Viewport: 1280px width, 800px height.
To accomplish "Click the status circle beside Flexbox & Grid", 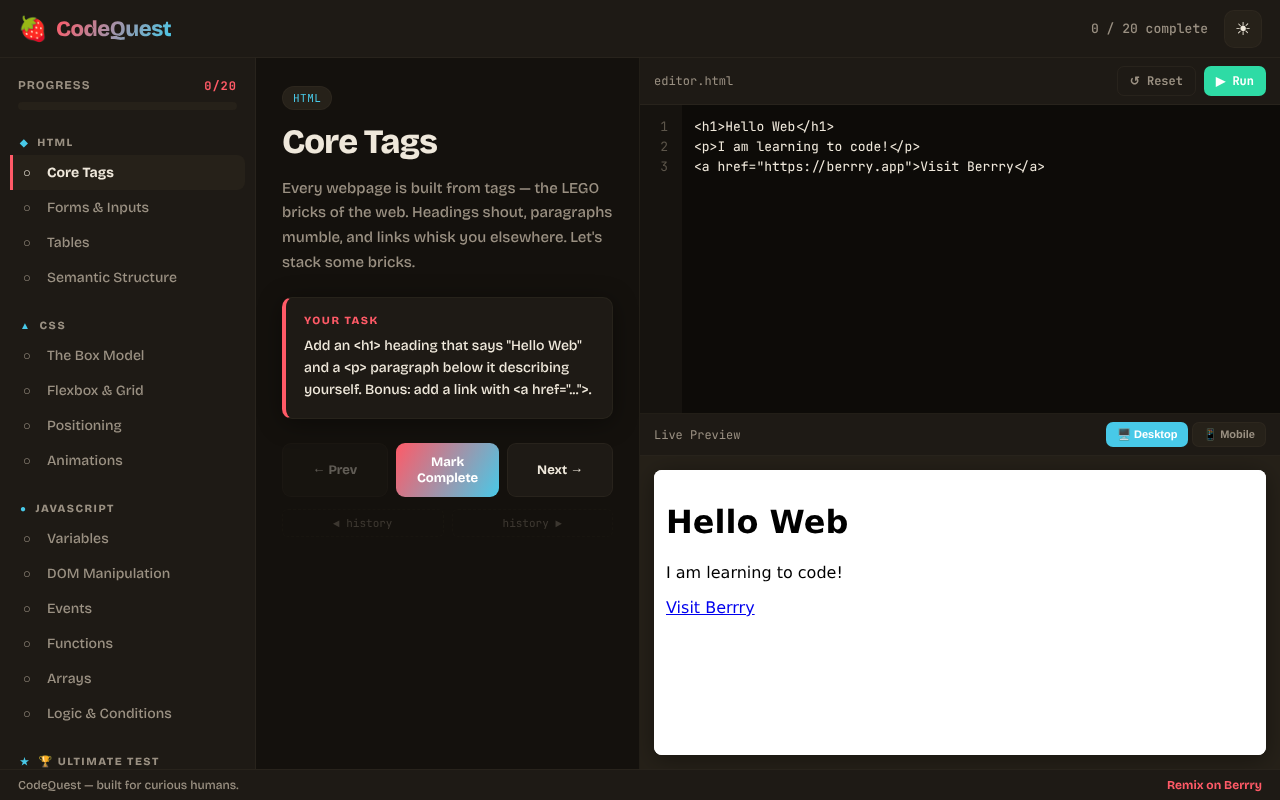I will click(x=27, y=391).
